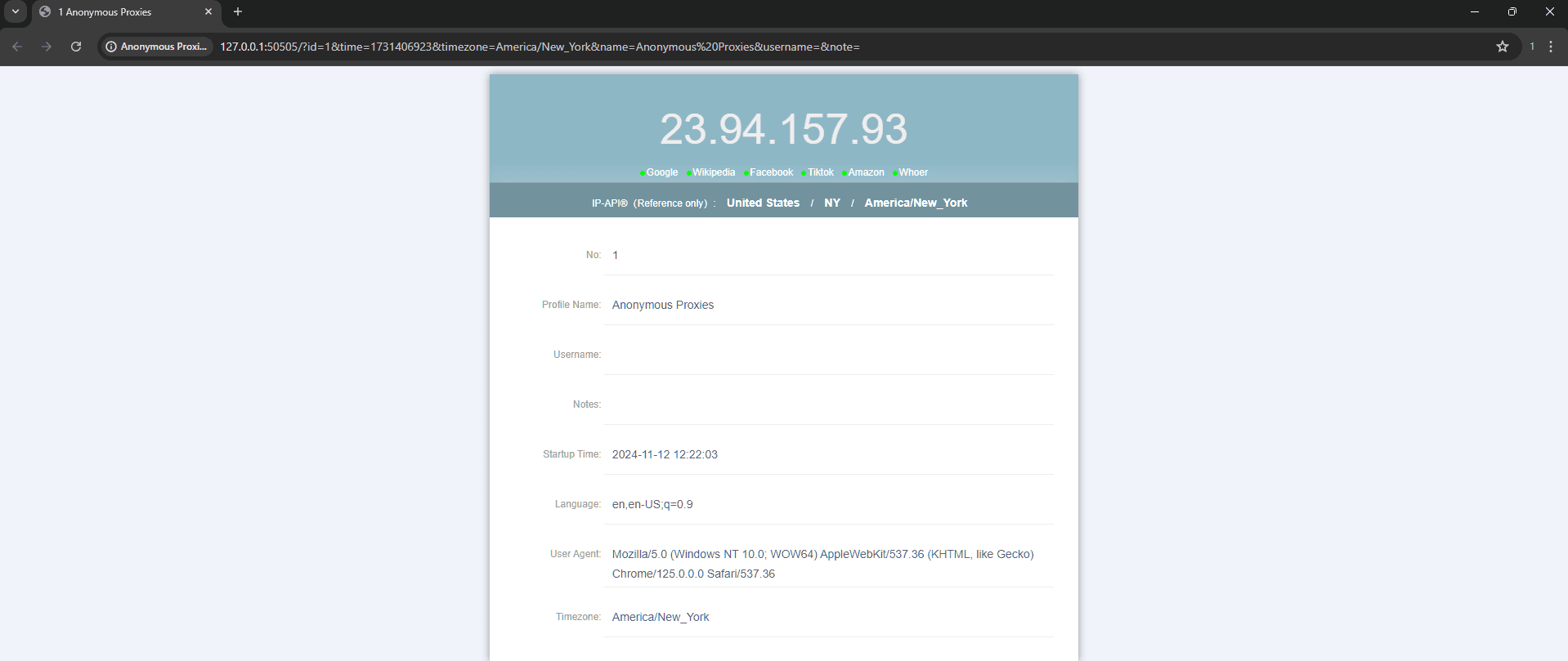1568x661 pixels.
Task: Reload the current page
Action: [x=76, y=47]
